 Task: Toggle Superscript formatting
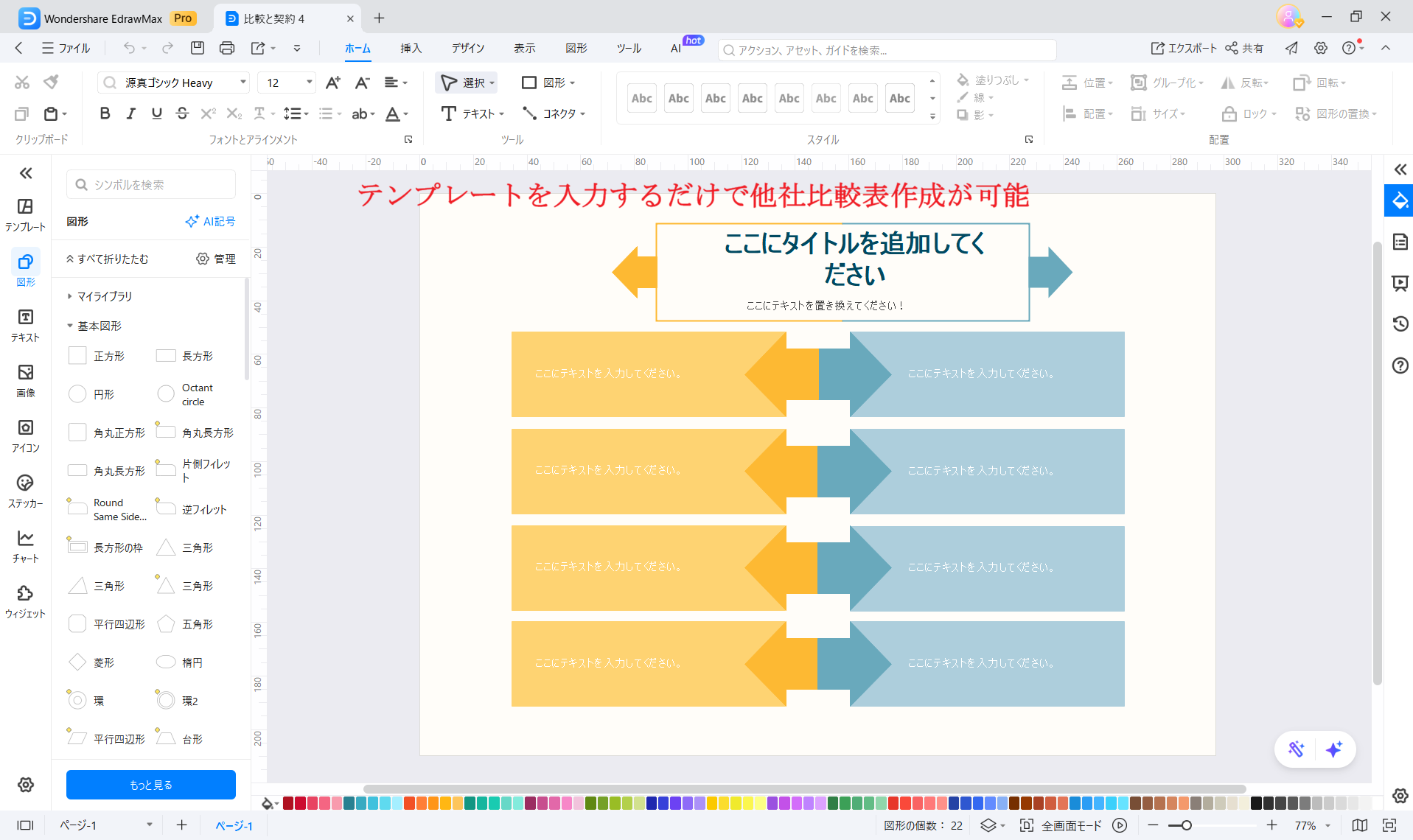(x=208, y=113)
